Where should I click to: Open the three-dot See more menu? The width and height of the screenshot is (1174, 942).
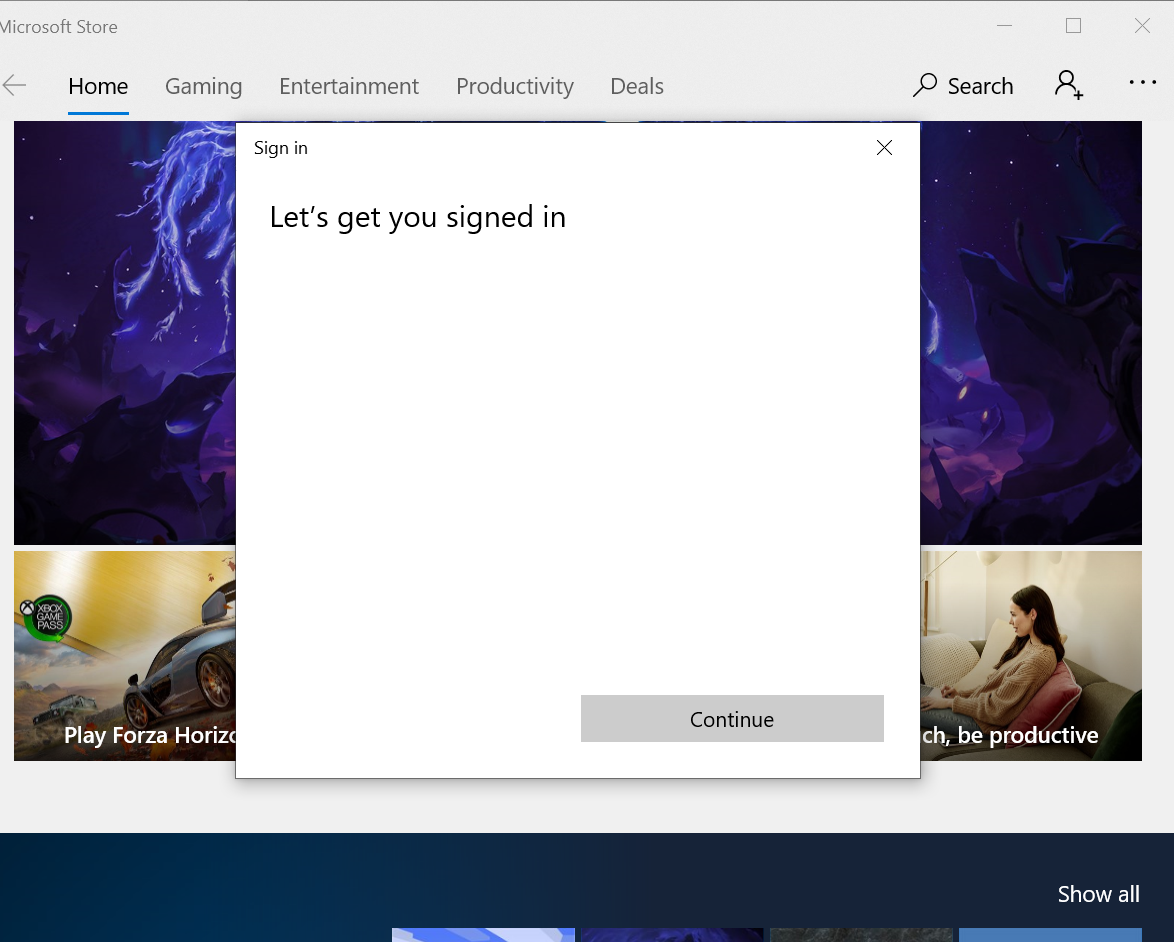pos(1143,82)
